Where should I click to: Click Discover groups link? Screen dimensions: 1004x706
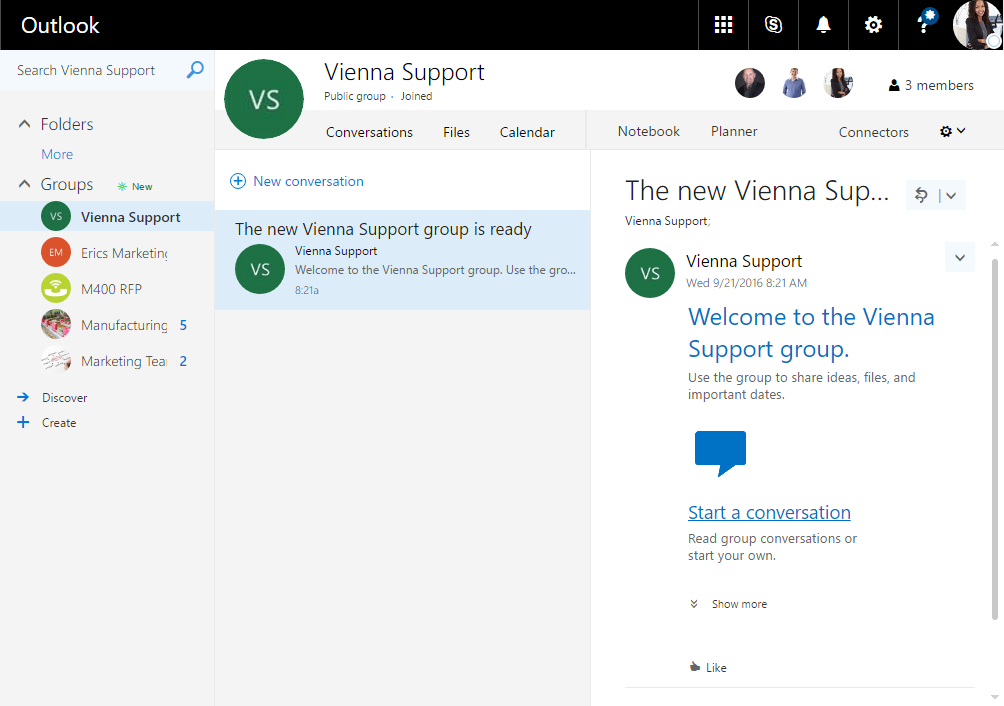tap(64, 398)
